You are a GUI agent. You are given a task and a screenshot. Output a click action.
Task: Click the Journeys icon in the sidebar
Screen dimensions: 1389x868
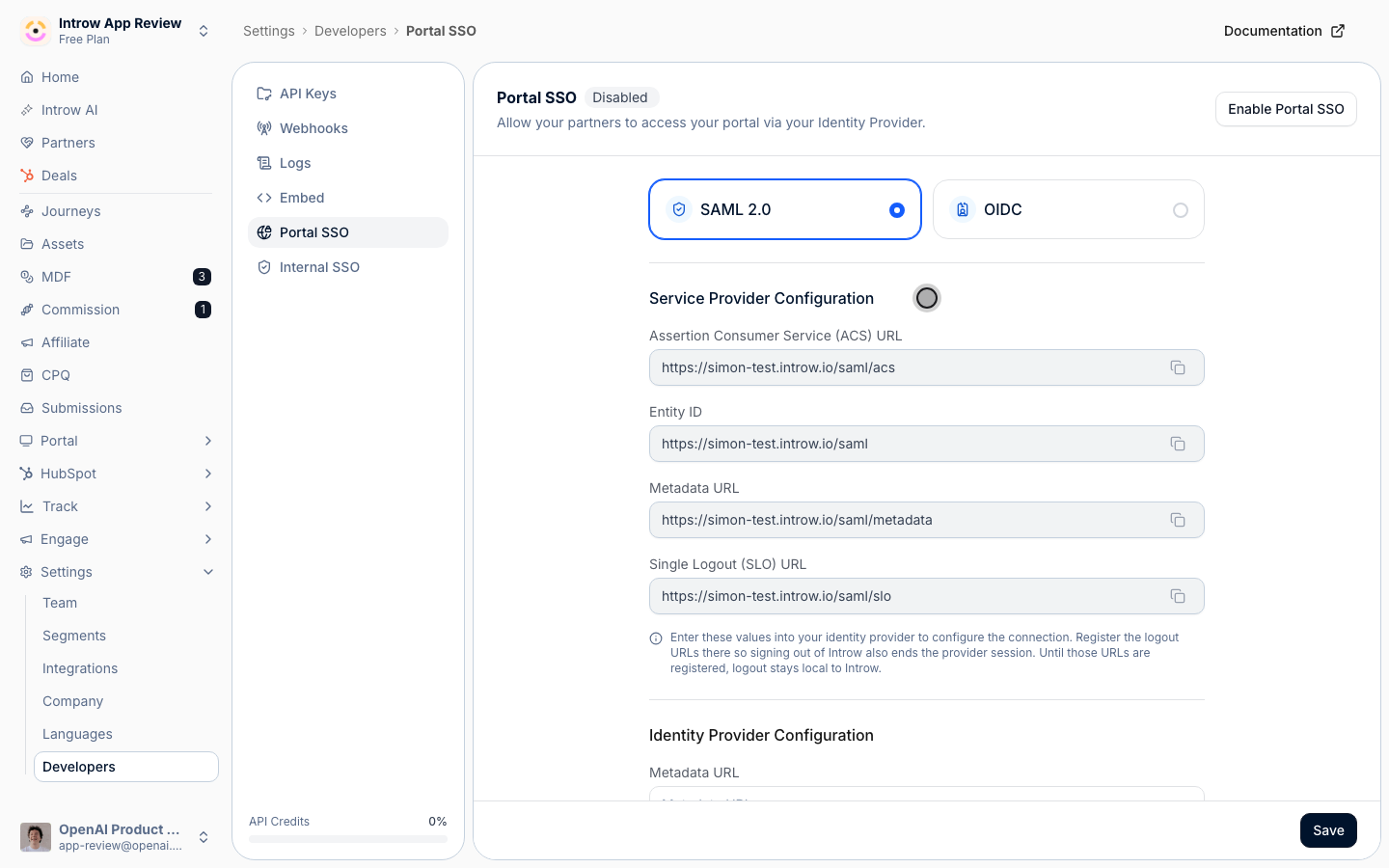[27, 211]
